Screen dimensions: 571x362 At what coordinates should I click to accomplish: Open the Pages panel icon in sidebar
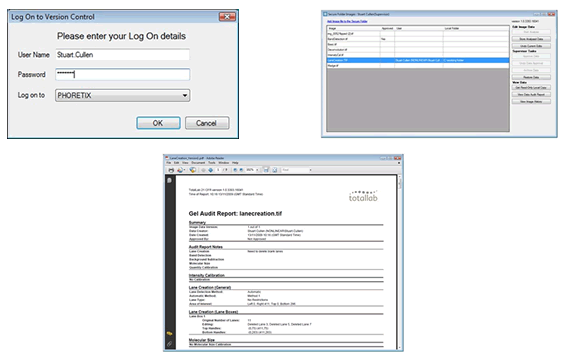pyautogui.click(x=169, y=180)
